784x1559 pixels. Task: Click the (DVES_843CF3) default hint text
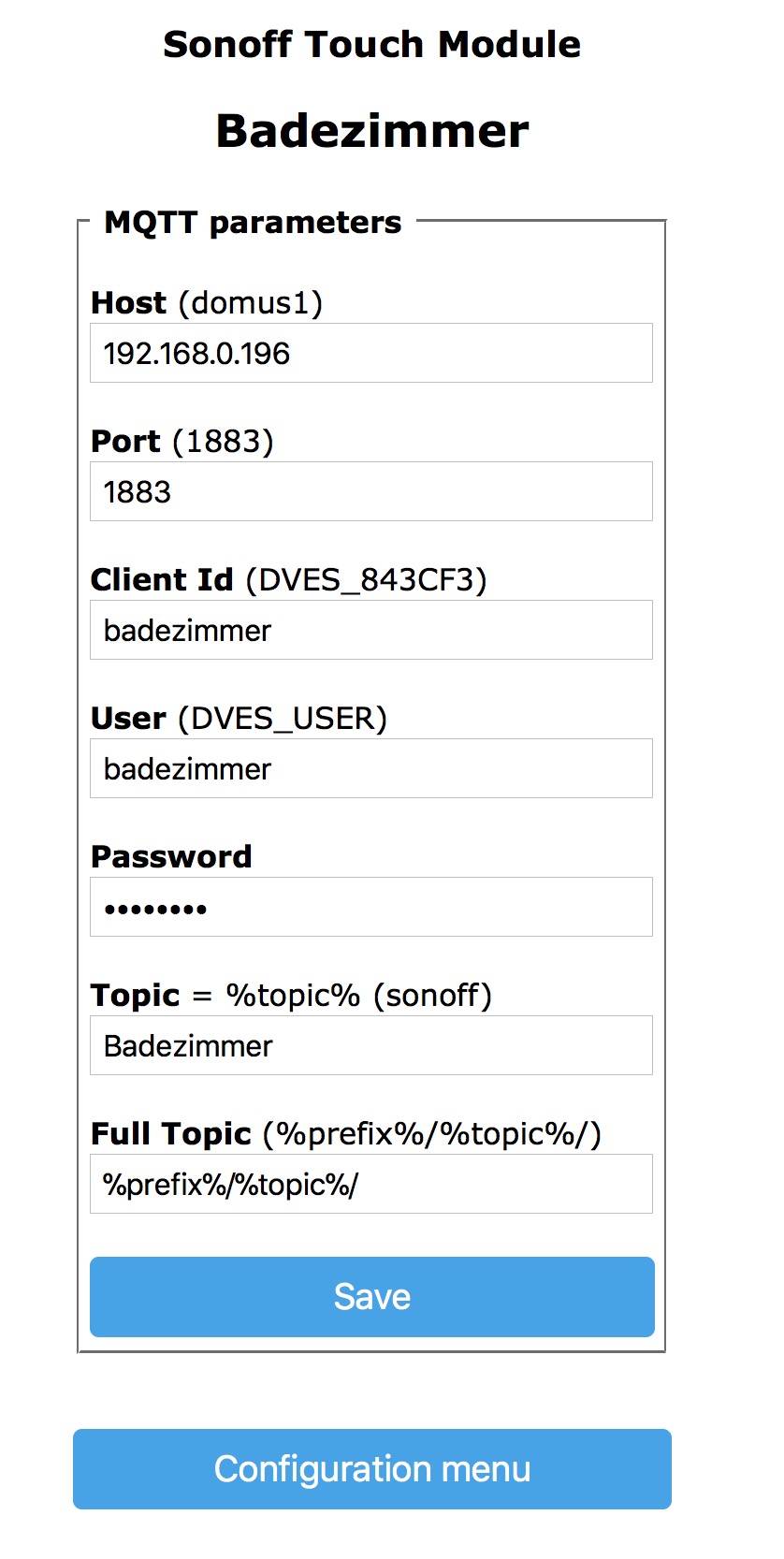[366, 580]
